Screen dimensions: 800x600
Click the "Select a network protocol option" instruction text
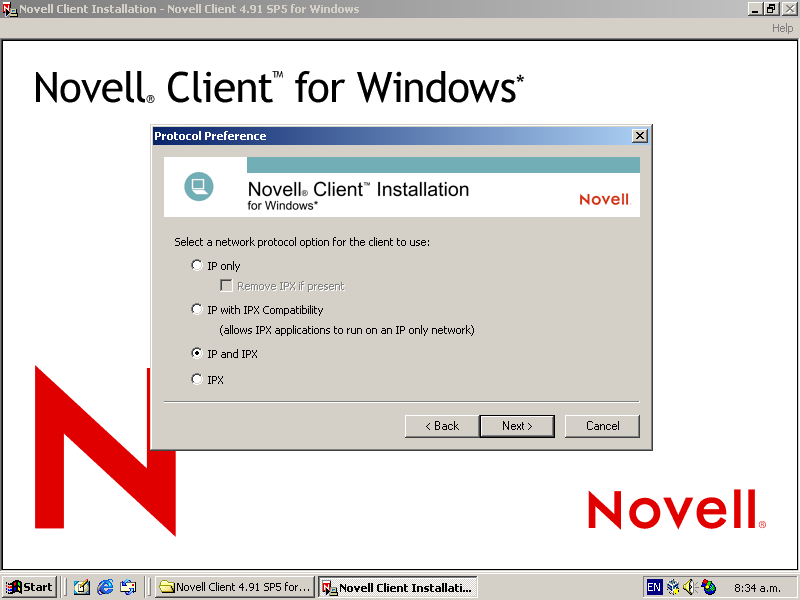(302, 242)
